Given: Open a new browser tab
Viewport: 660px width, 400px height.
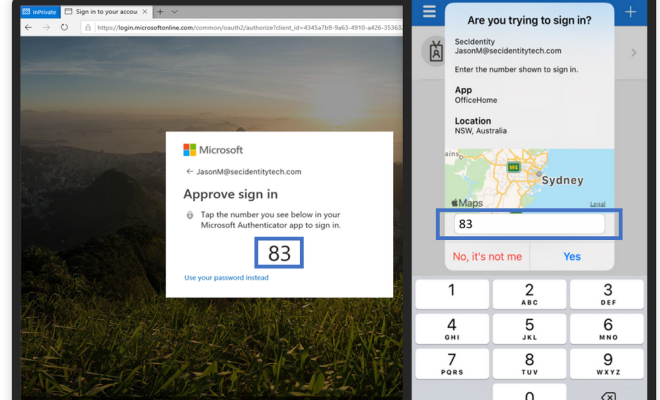Looking at the screenshot, I should click(x=160, y=12).
